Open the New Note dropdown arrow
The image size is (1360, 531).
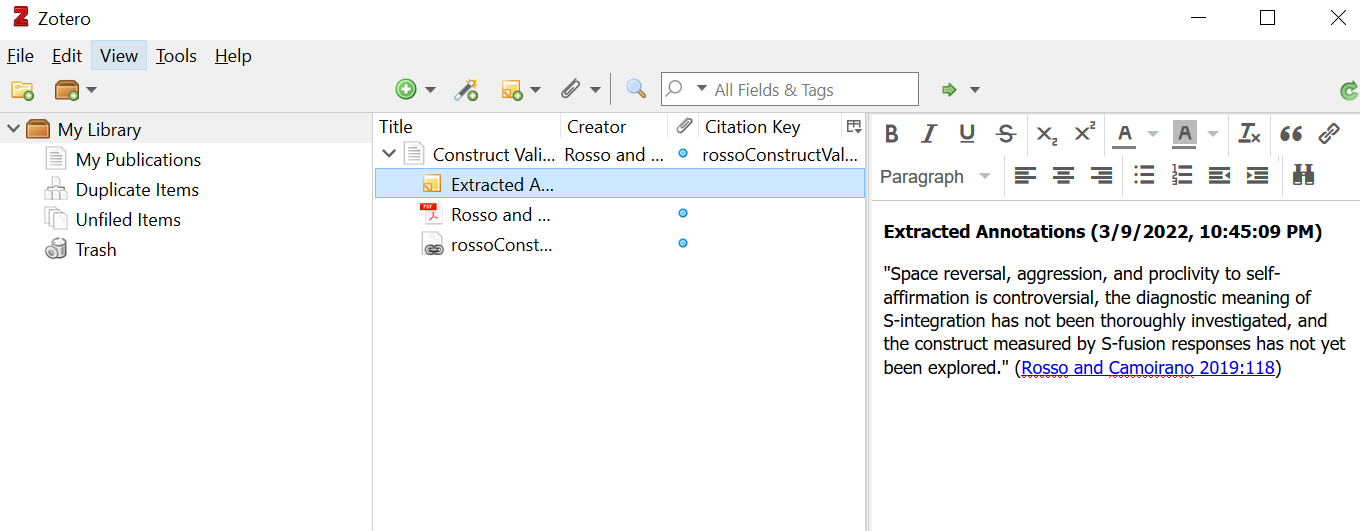535,90
